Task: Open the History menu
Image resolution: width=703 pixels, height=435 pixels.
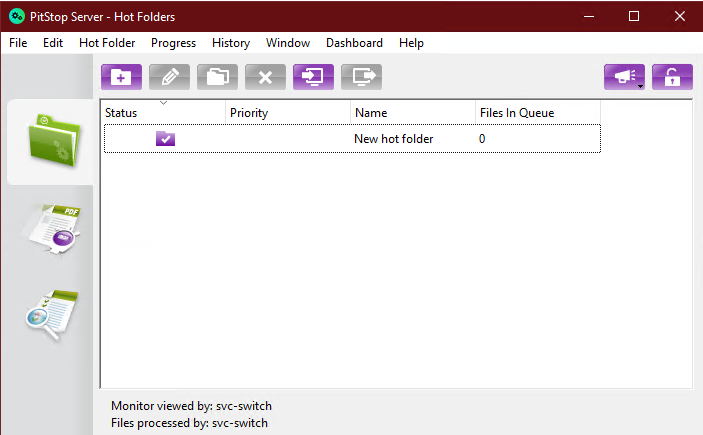Action: (231, 43)
